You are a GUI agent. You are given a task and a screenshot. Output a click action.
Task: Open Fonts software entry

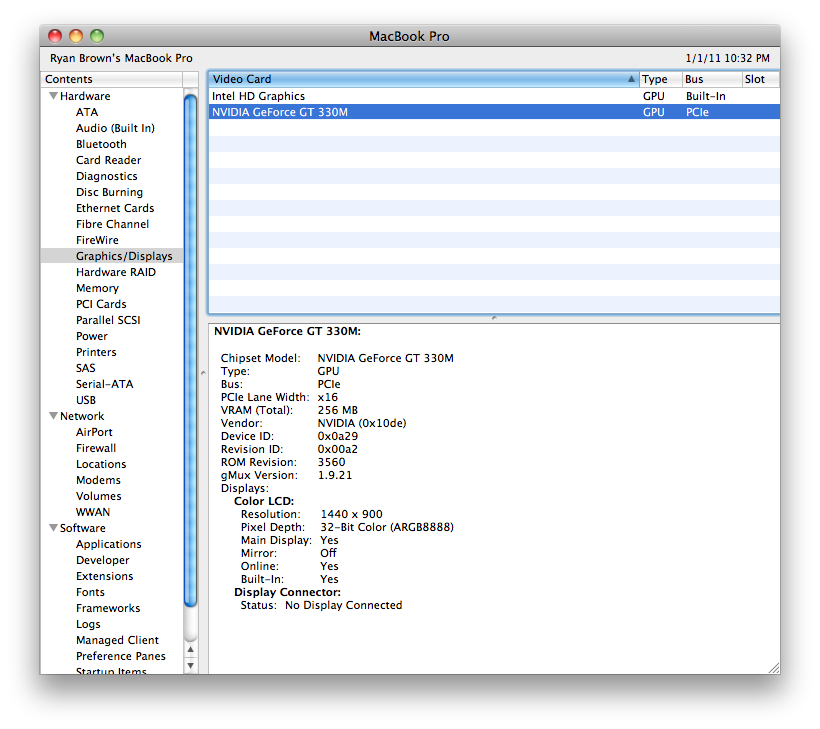coord(90,593)
